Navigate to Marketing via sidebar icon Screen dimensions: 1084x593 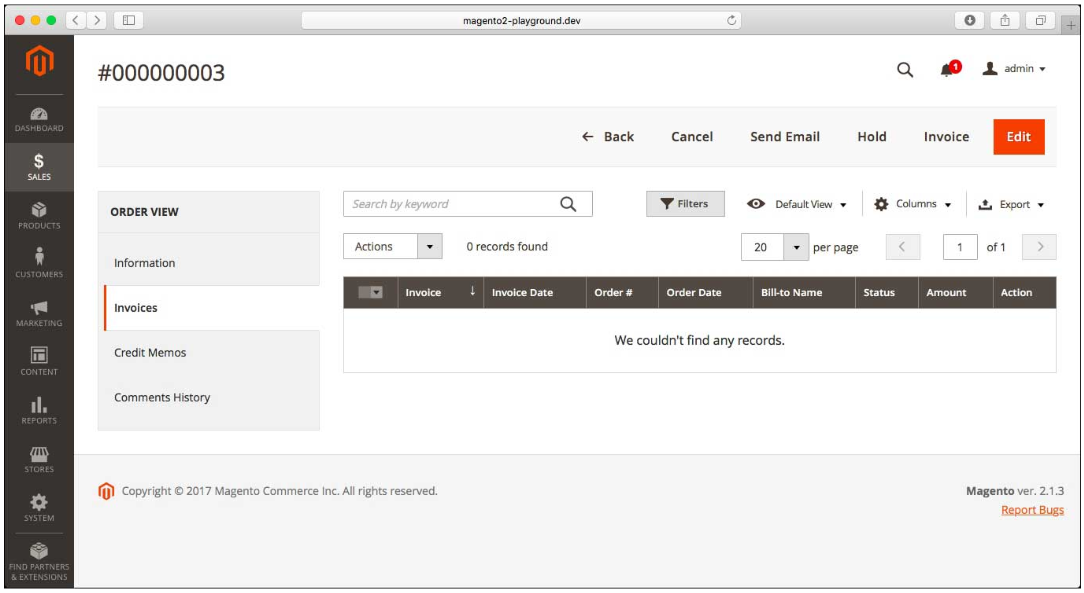pos(41,312)
